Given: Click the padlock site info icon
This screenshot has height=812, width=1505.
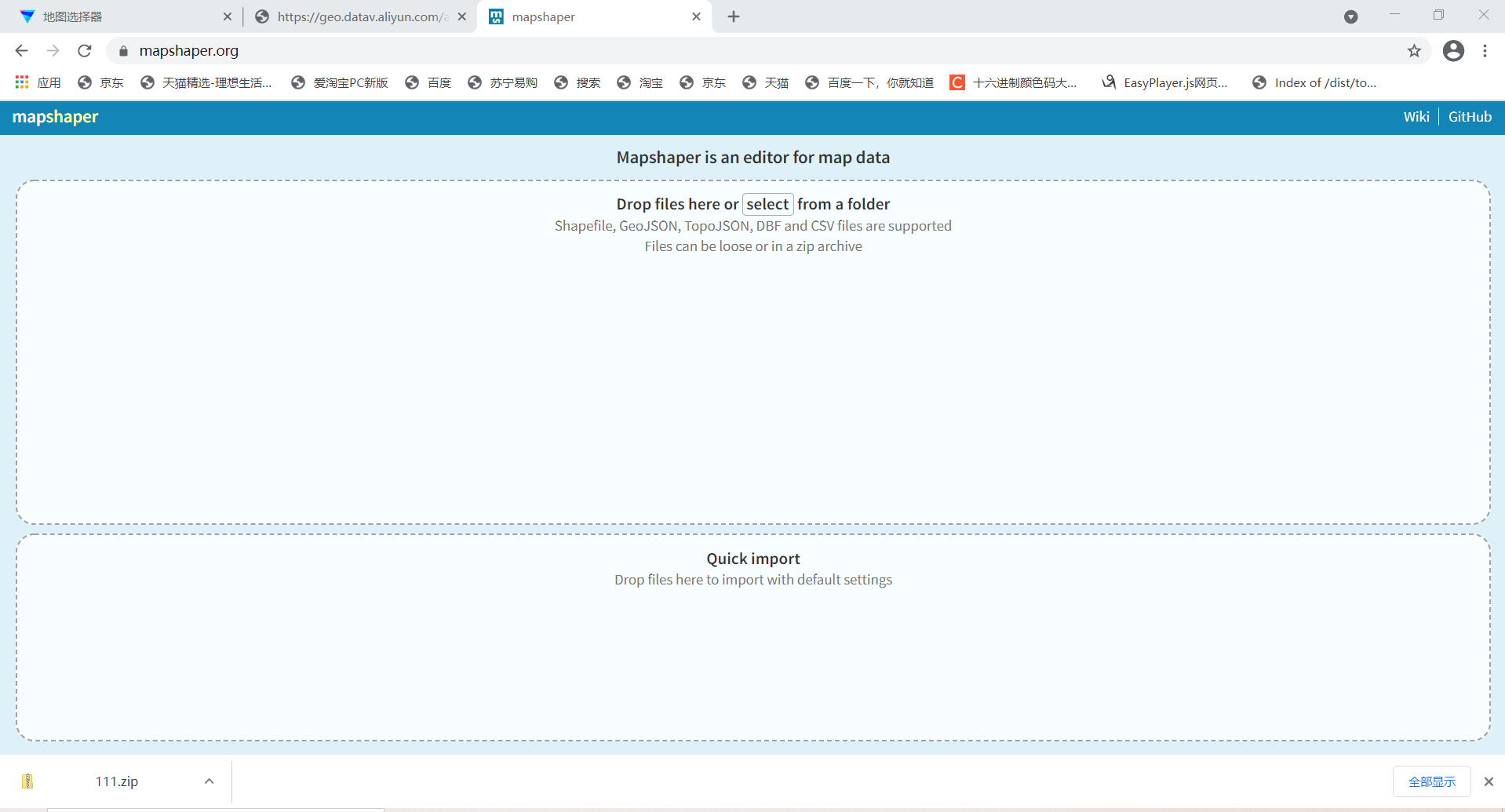Looking at the screenshot, I should (x=123, y=51).
